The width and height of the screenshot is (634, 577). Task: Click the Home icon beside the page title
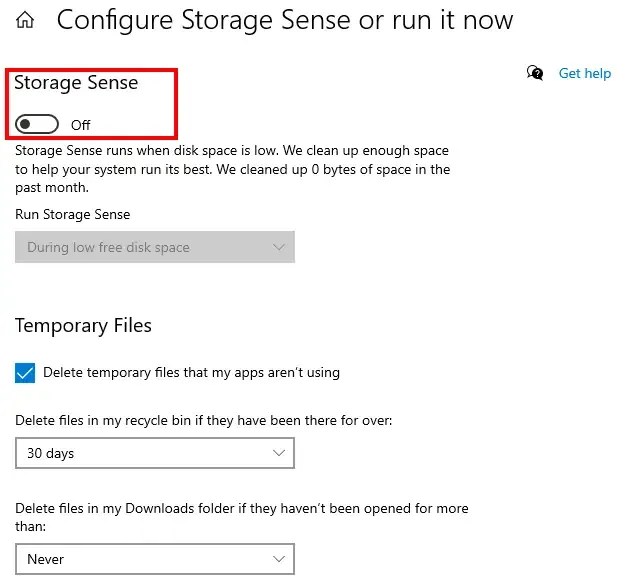click(26, 21)
